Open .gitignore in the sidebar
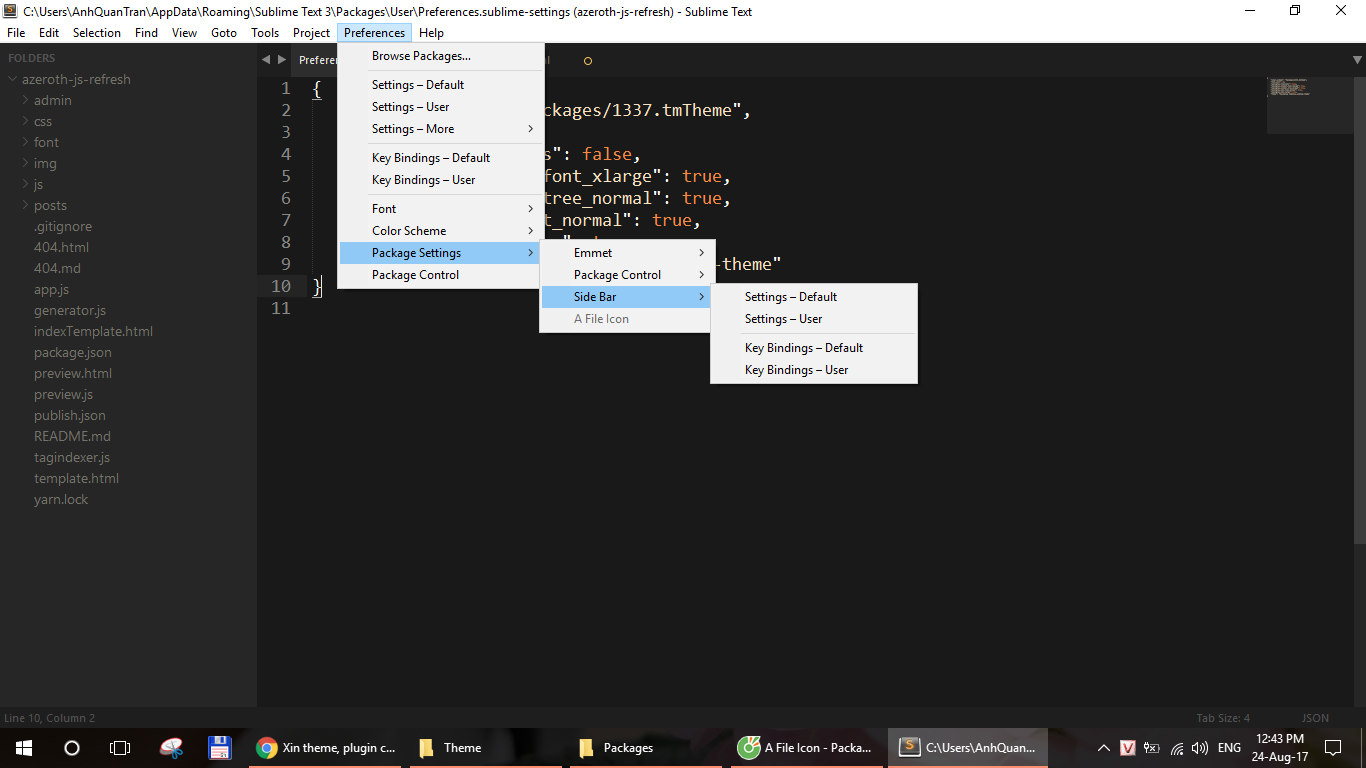 tap(63, 226)
